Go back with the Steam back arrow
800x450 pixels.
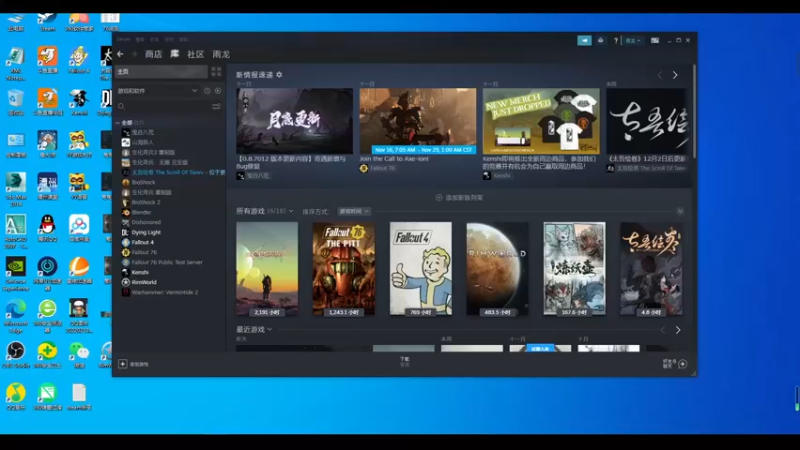[120, 54]
